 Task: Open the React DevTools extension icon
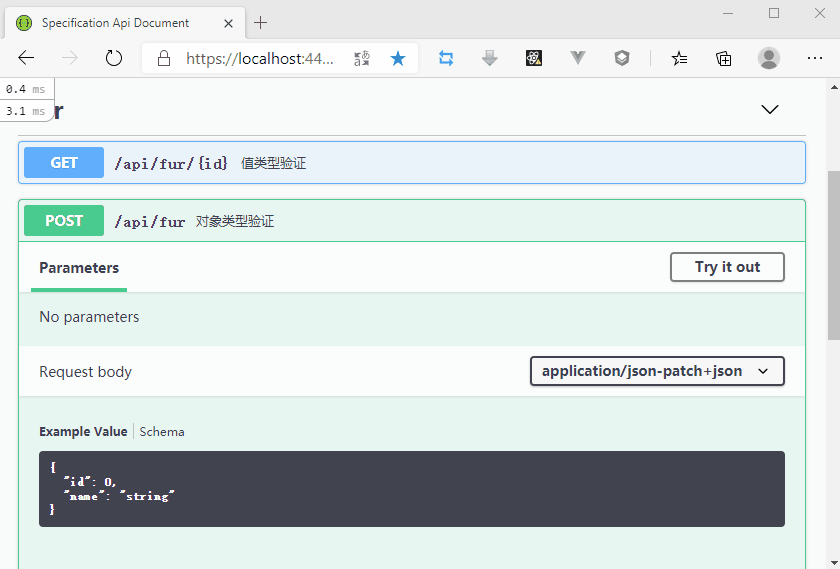click(534, 58)
